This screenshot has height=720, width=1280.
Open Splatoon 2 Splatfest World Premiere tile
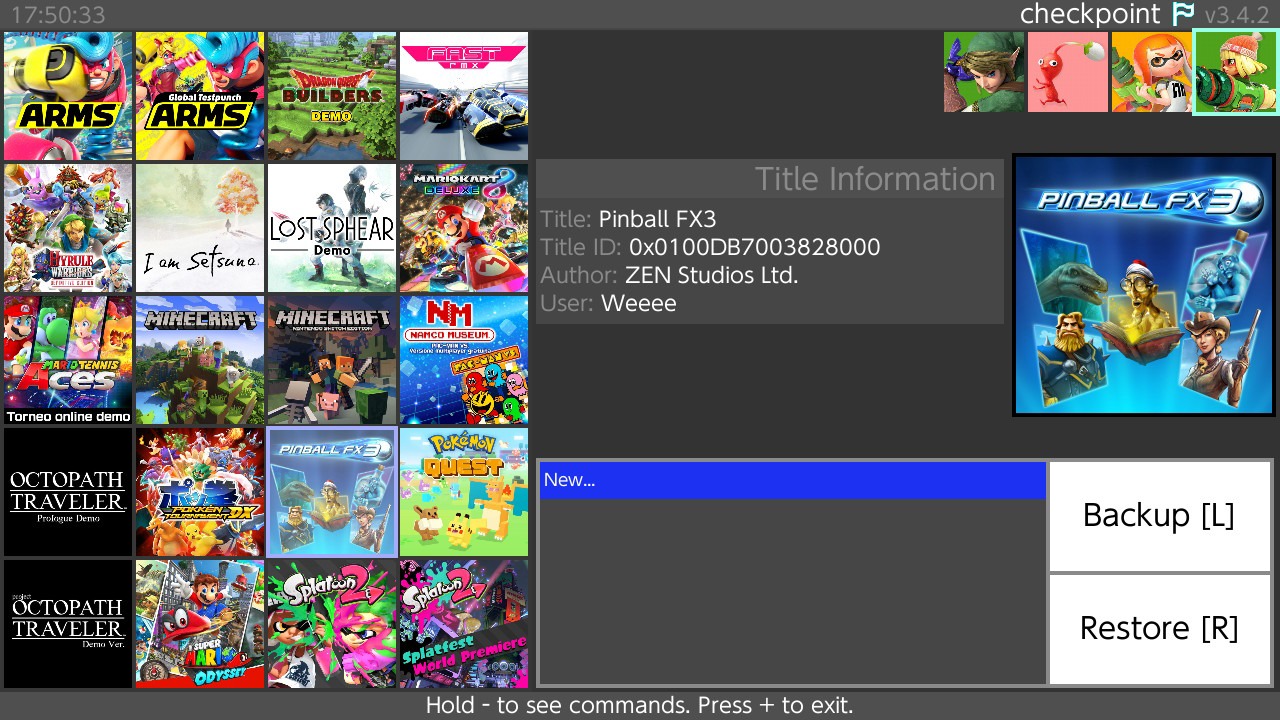(x=464, y=624)
